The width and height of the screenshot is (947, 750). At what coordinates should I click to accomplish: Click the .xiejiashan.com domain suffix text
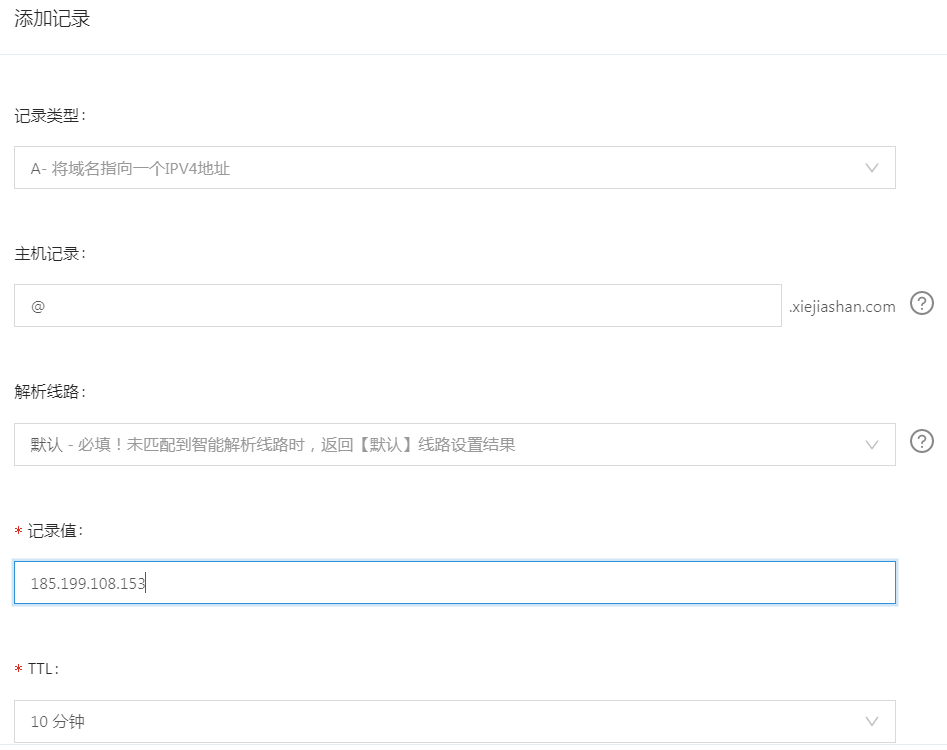pos(842,307)
